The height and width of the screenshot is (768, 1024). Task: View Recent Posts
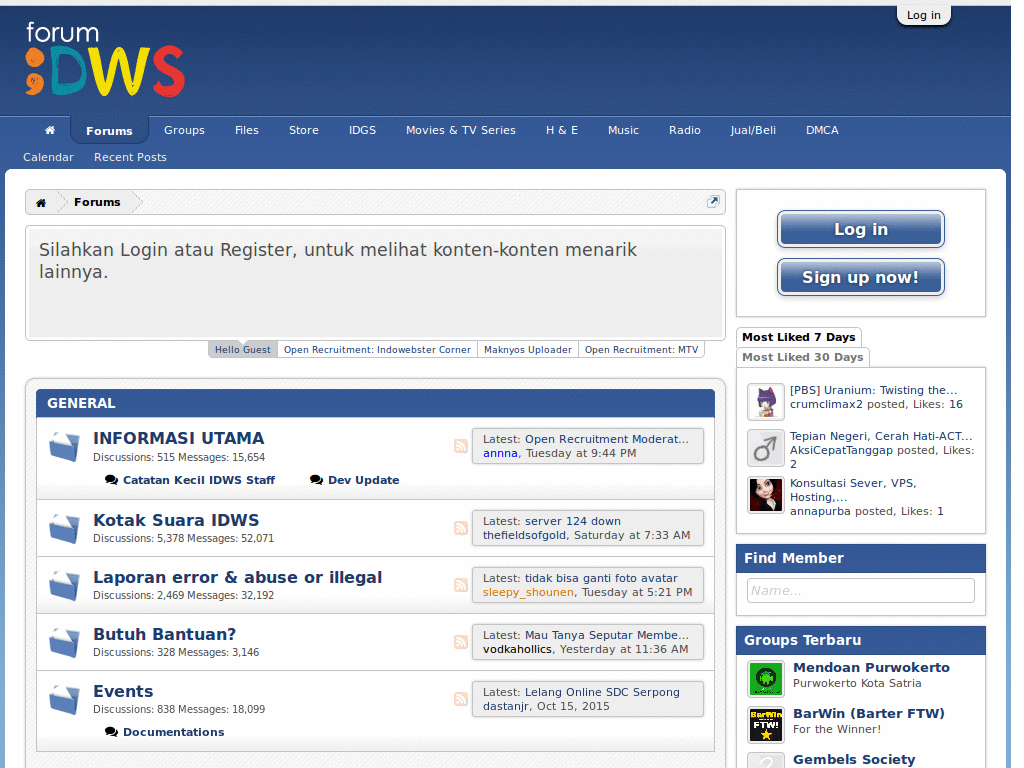[130, 157]
